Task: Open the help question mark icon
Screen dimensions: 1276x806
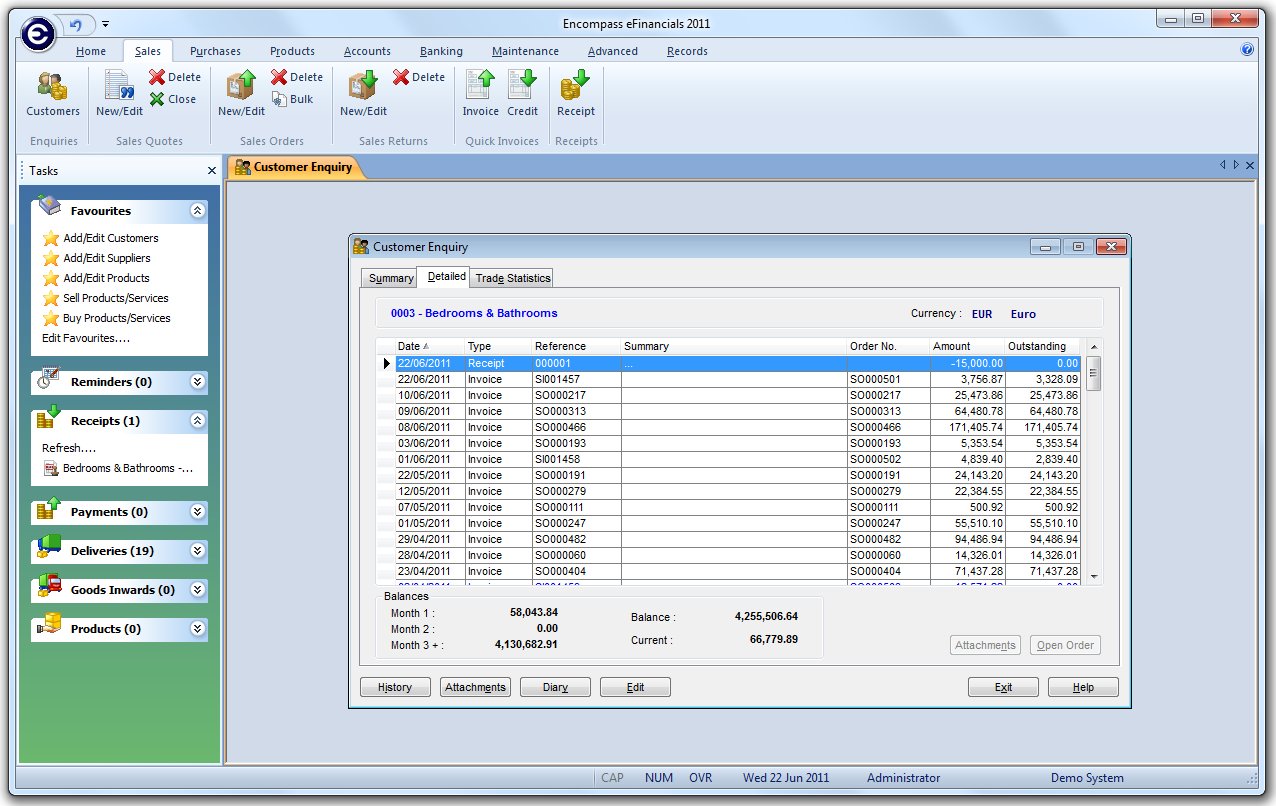Action: coord(1247,49)
